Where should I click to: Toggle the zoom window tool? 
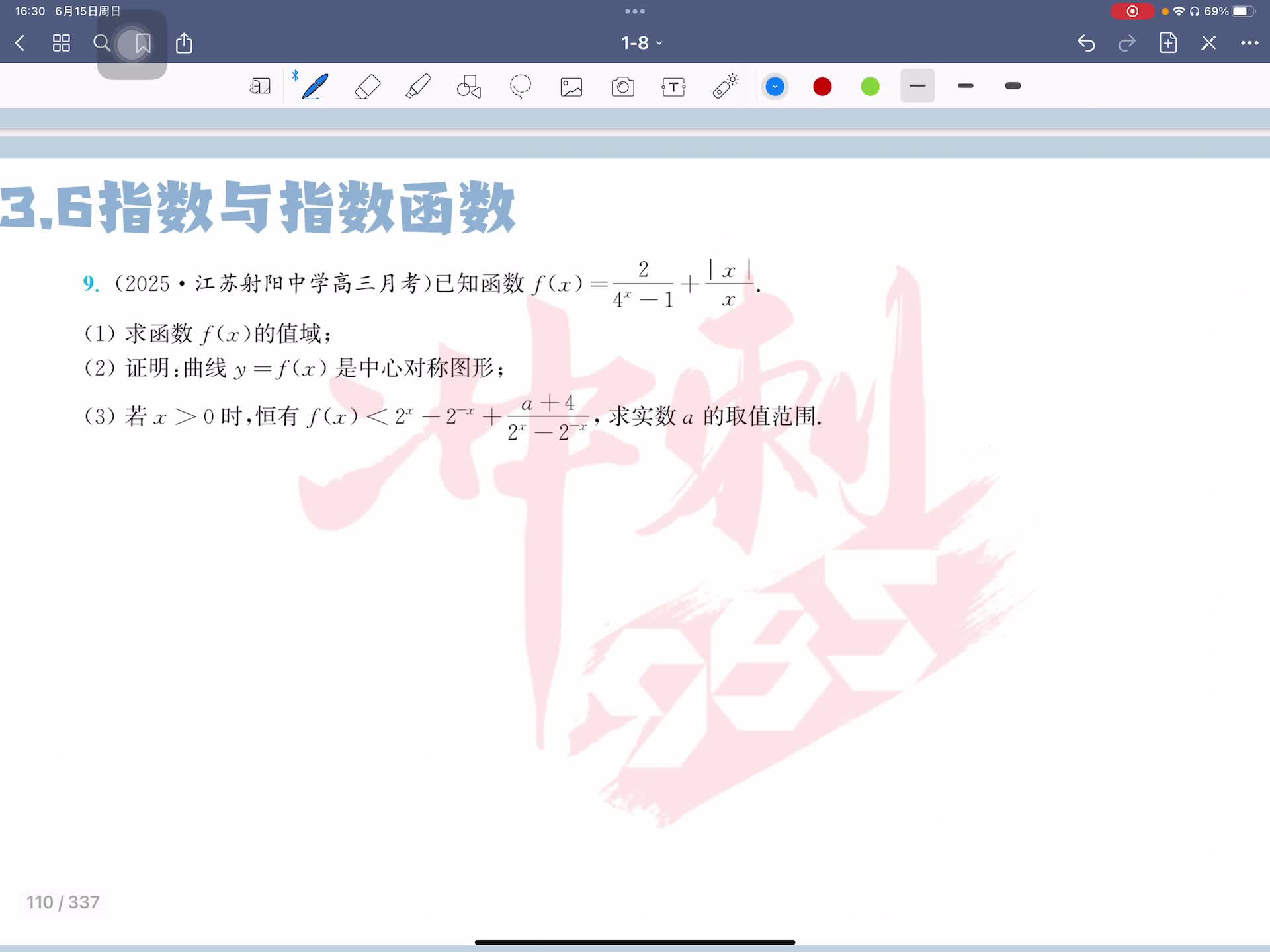(260, 87)
